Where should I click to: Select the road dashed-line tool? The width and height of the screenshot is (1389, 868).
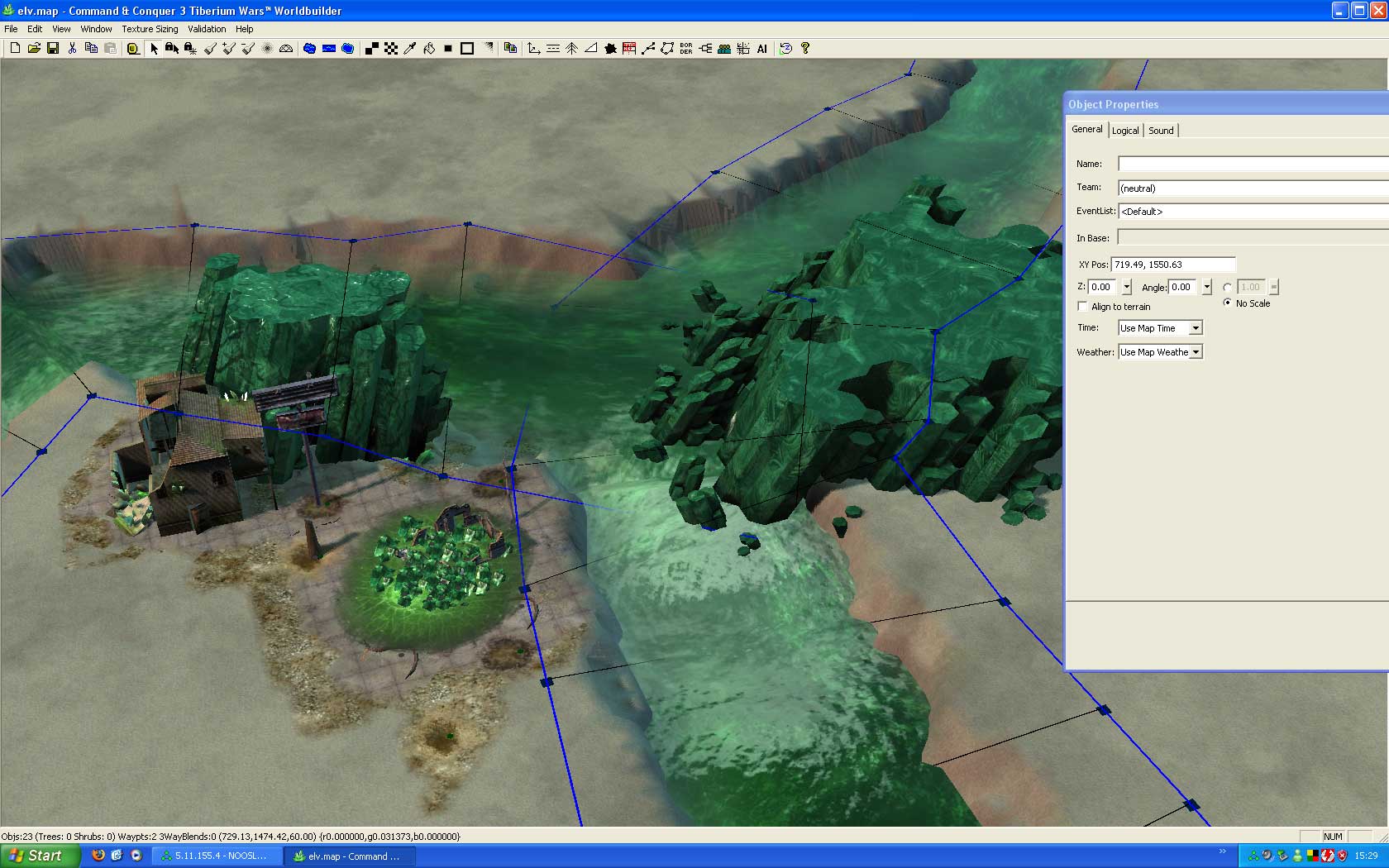[x=553, y=49]
